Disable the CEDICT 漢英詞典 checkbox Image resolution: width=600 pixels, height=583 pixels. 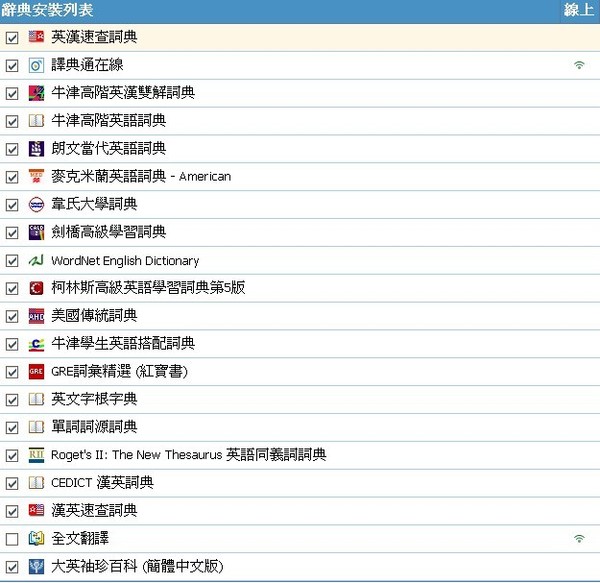(x=12, y=484)
